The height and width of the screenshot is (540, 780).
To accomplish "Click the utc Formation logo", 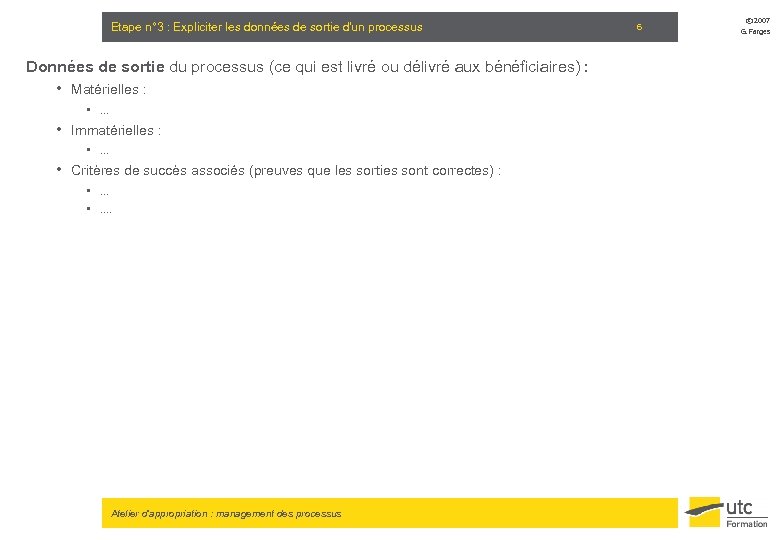I will (x=726, y=512).
